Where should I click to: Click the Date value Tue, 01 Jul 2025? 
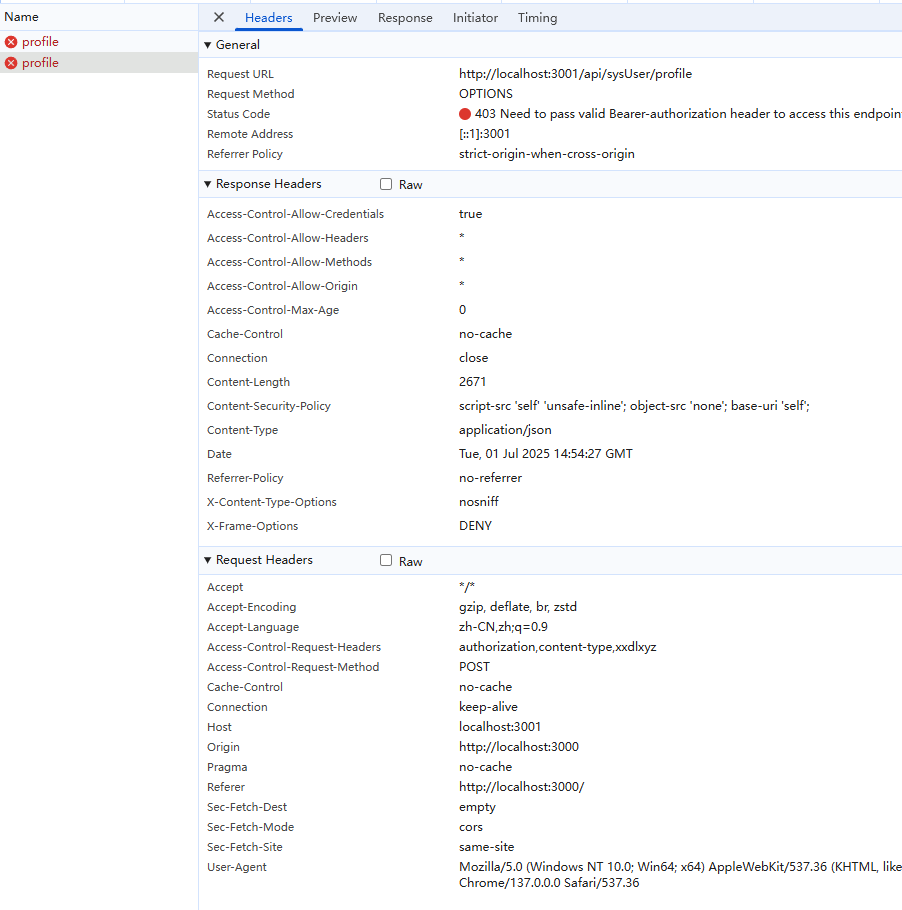pos(546,454)
